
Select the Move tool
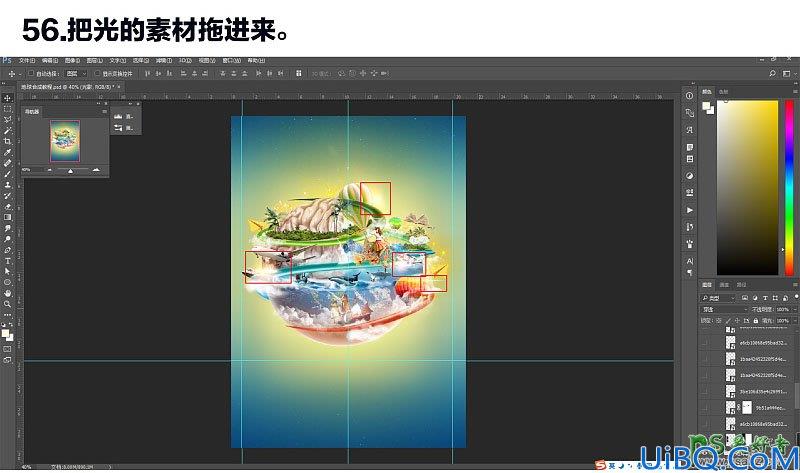7,98
